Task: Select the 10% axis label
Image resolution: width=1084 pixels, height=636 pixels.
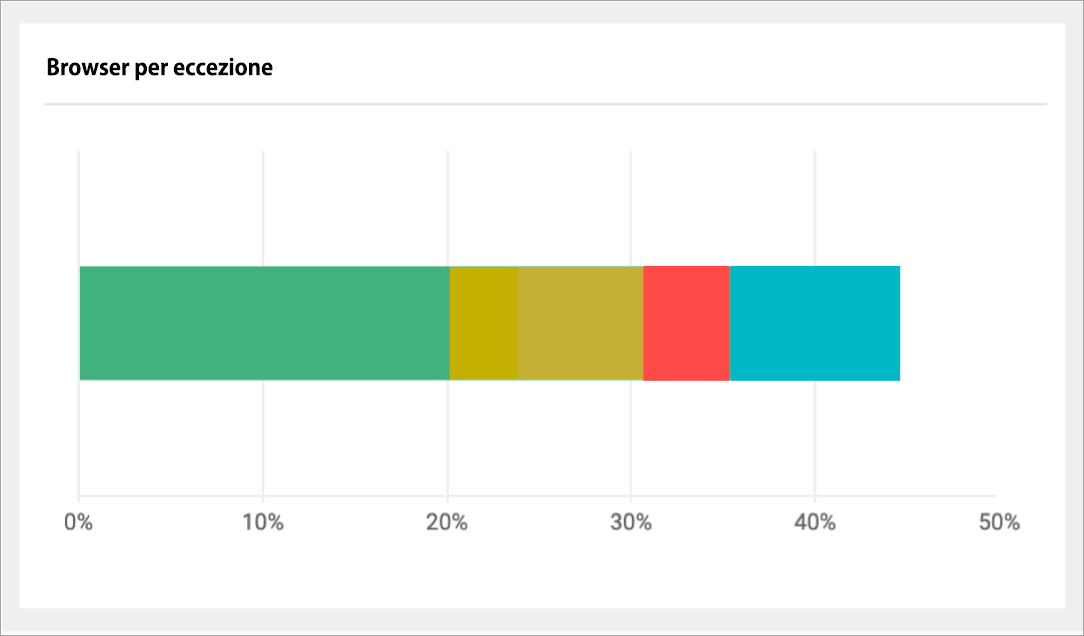Action: click(x=262, y=523)
